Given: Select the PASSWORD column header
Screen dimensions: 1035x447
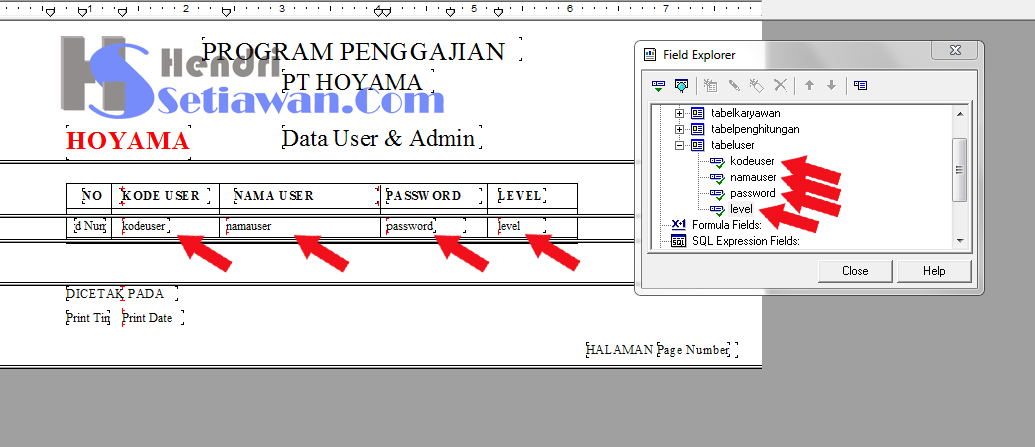Looking at the screenshot, I should (x=434, y=195).
